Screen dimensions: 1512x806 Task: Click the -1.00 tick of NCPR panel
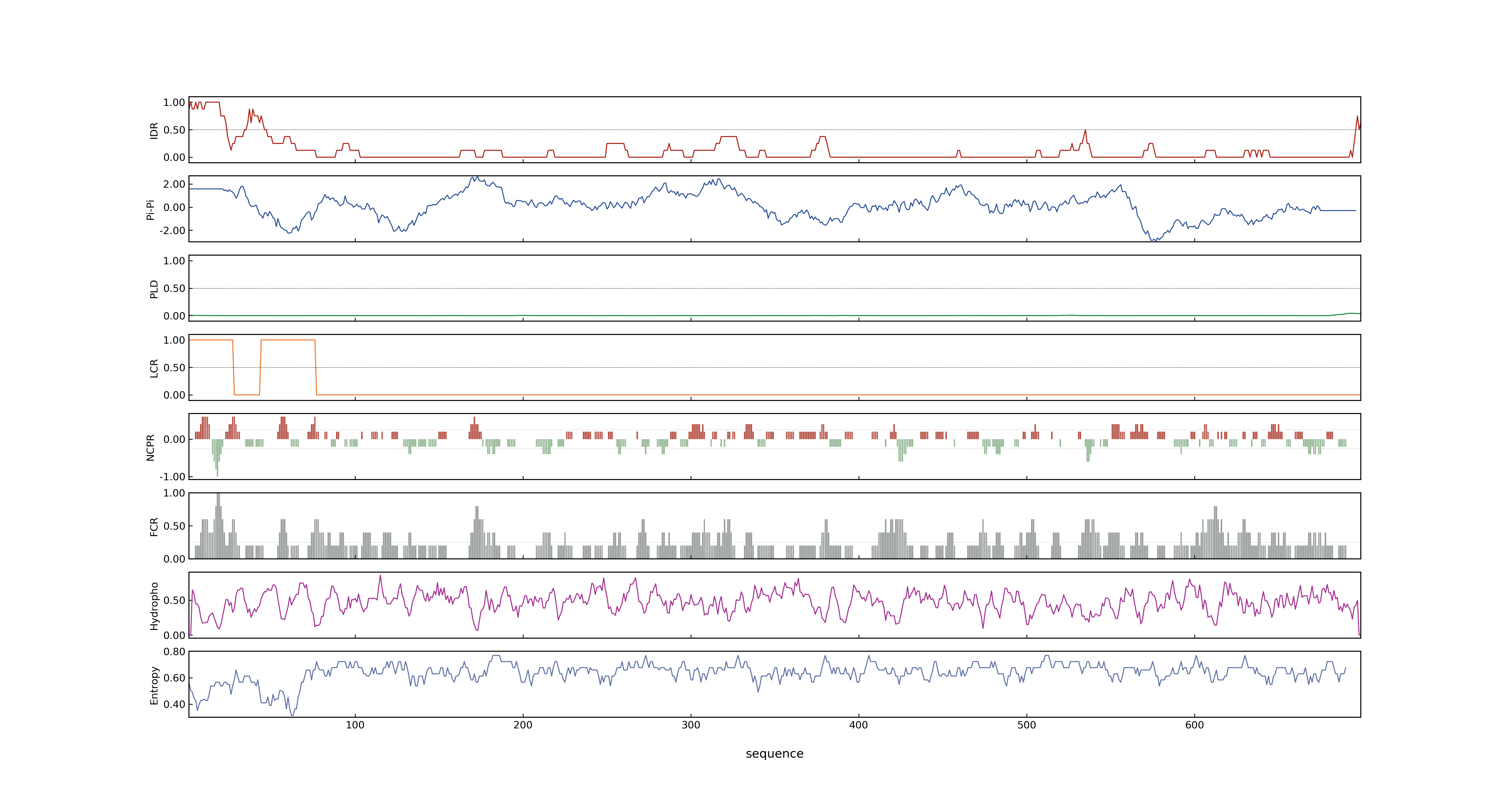tap(172, 477)
